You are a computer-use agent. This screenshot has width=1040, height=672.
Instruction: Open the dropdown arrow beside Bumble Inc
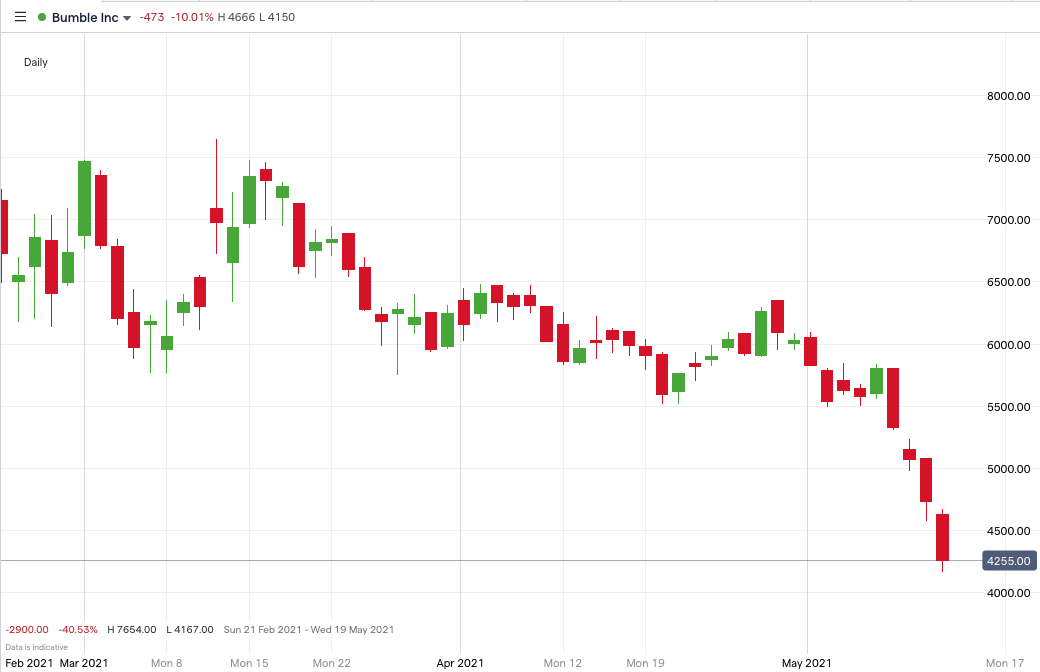126,17
